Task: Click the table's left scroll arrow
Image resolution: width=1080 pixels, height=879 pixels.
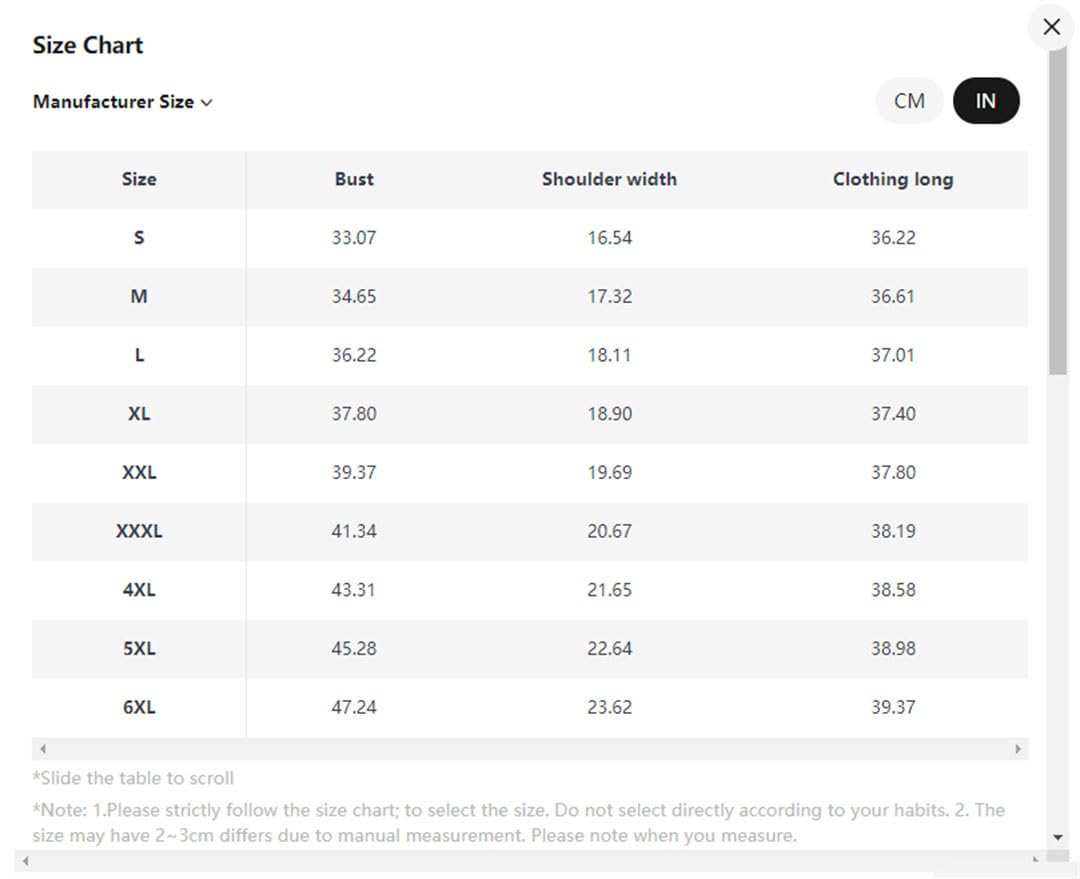Action: 43,749
